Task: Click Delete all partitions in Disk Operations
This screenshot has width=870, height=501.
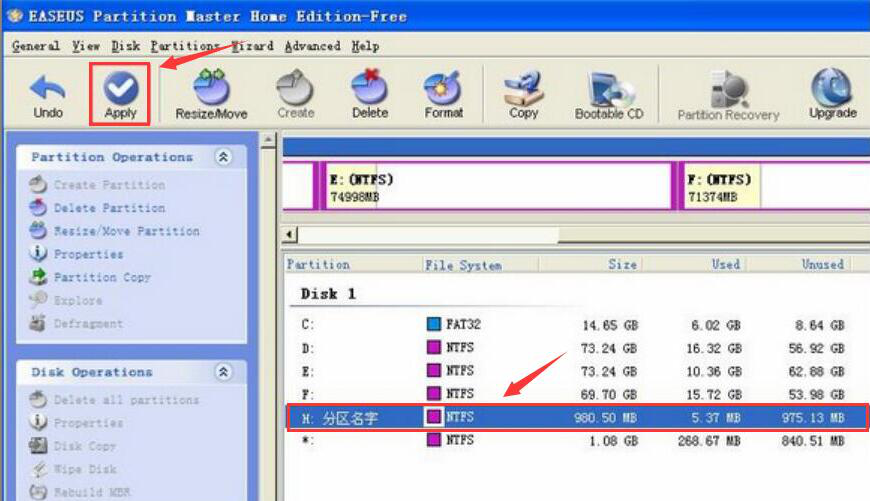Action: 114,399
